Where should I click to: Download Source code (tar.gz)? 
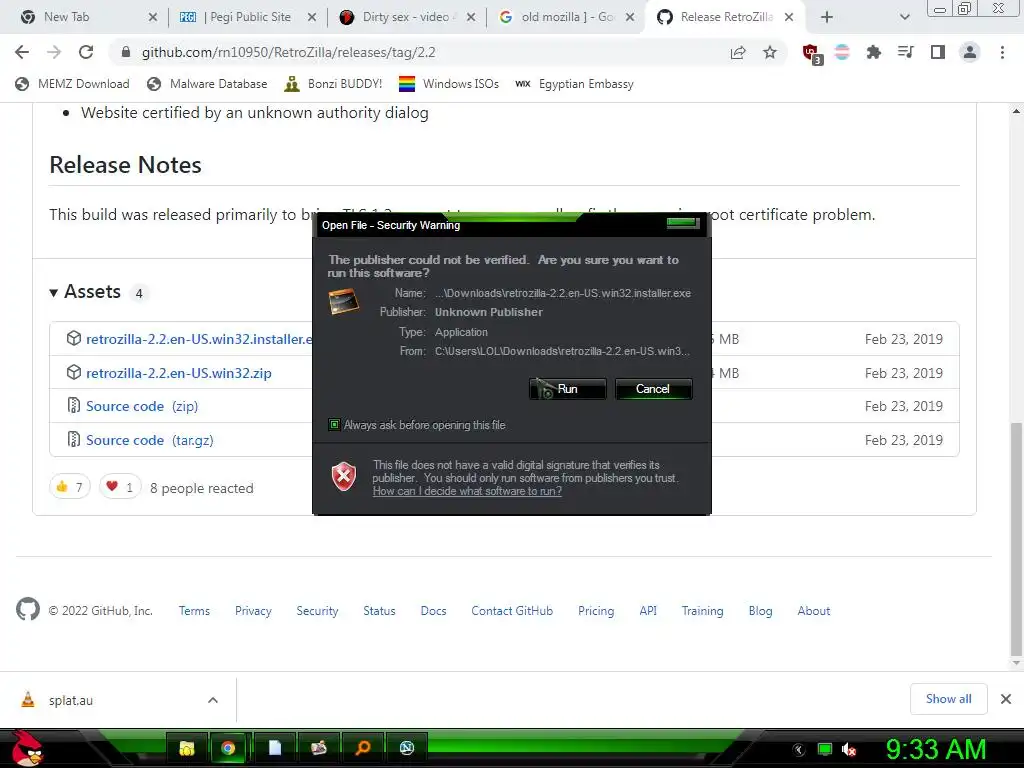(150, 440)
